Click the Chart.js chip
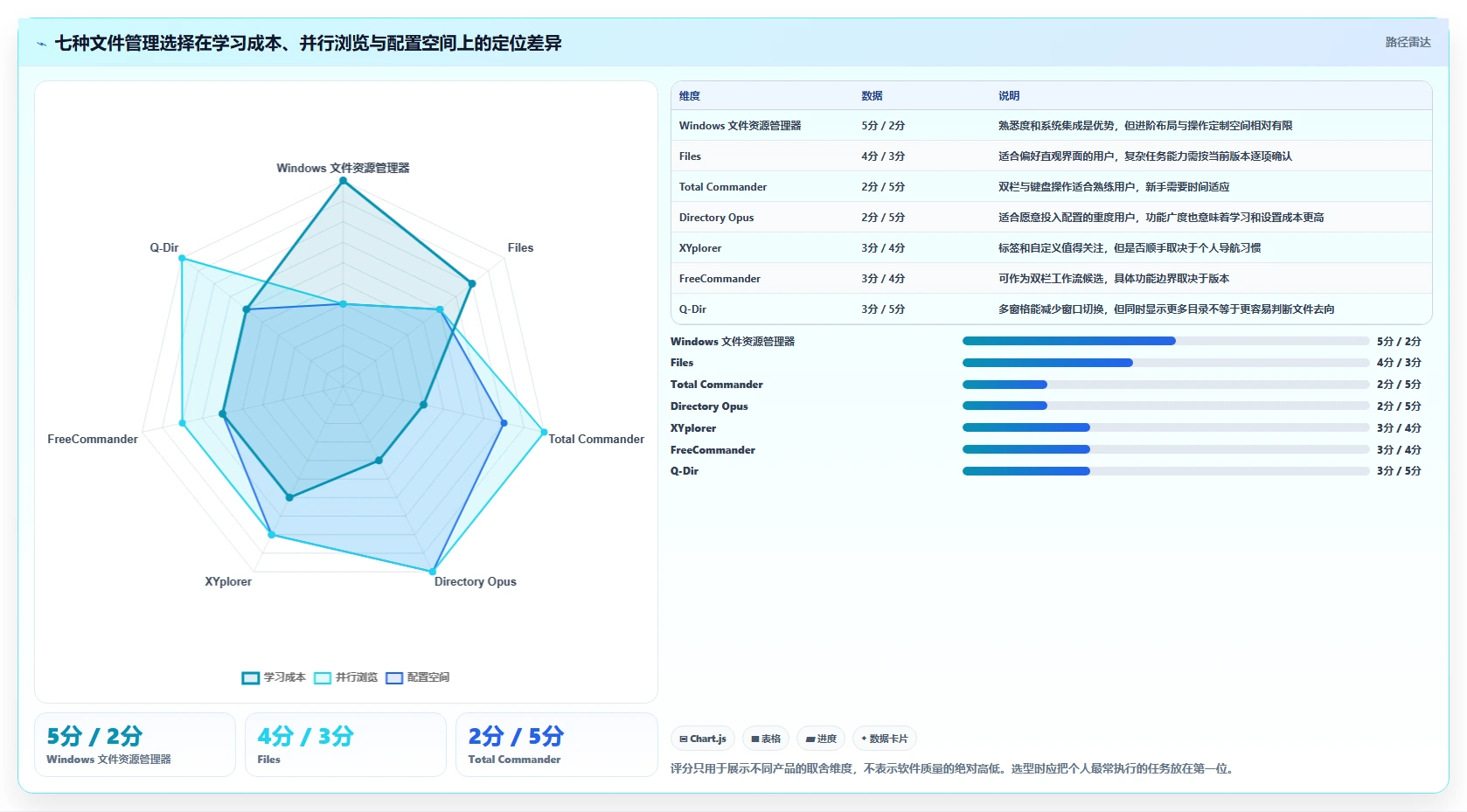The height and width of the screenshot is (812, 1467). coord(703,739)
